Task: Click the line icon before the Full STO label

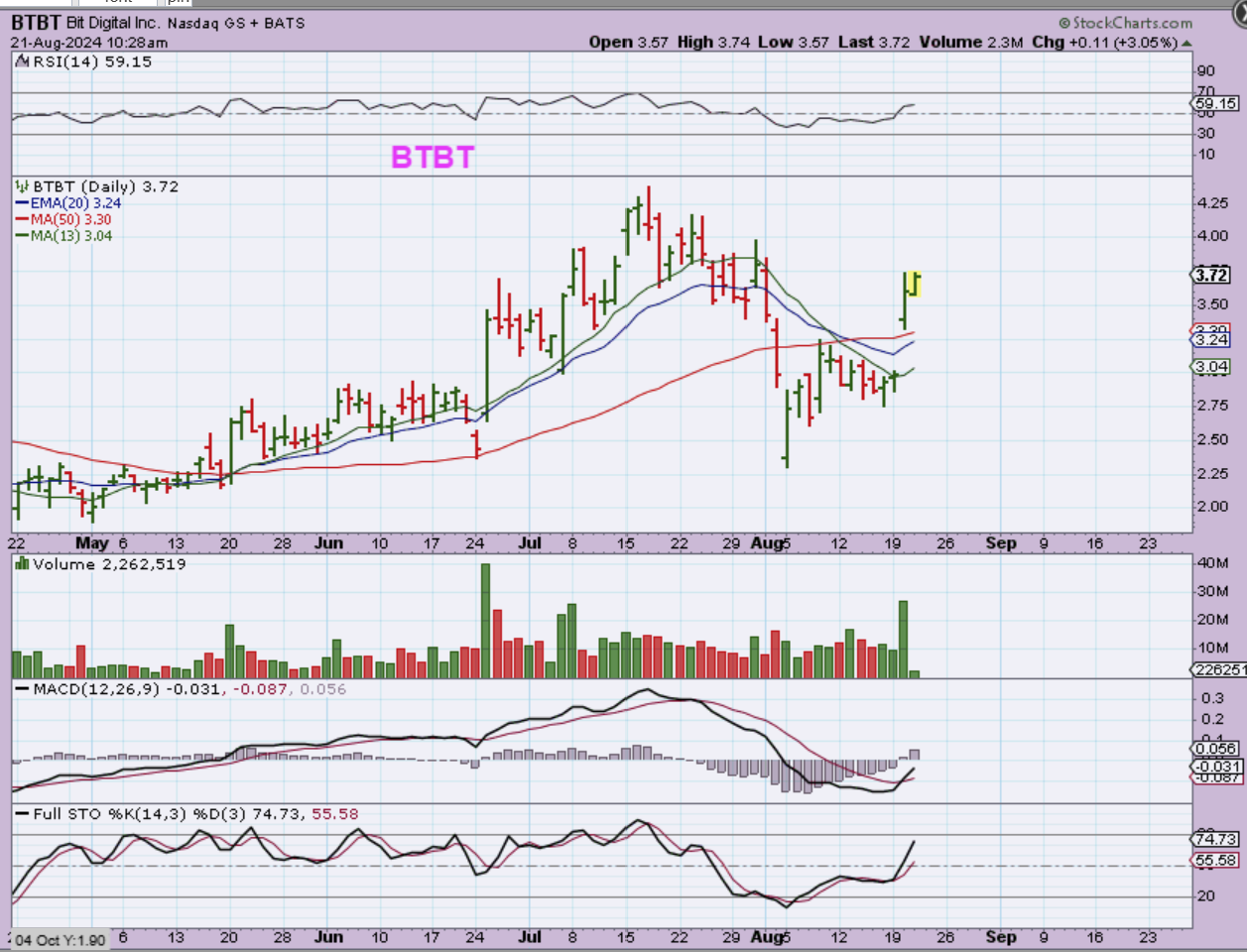Action: coord(22,814)
